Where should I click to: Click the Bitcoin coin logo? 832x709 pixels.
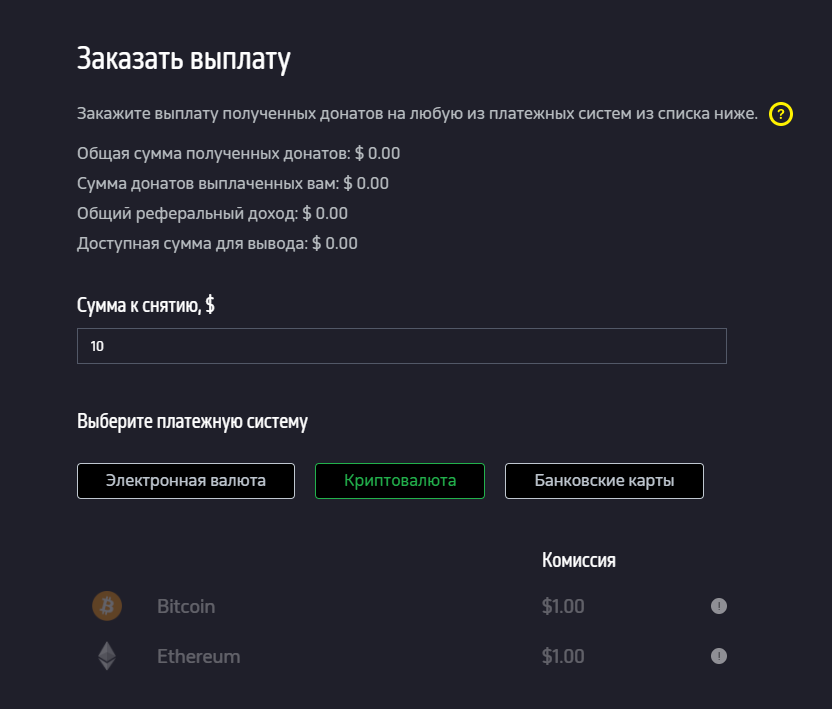tap(106, 606)
